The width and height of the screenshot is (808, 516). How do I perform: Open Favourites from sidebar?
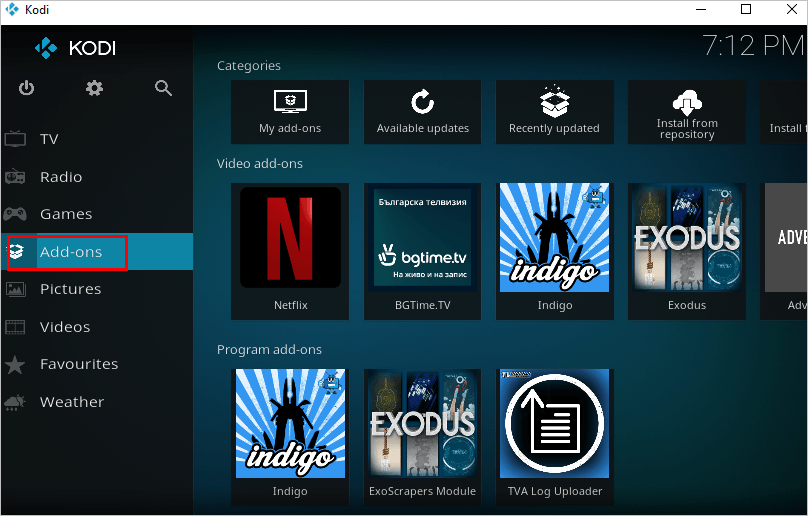[x=97, y=364]
